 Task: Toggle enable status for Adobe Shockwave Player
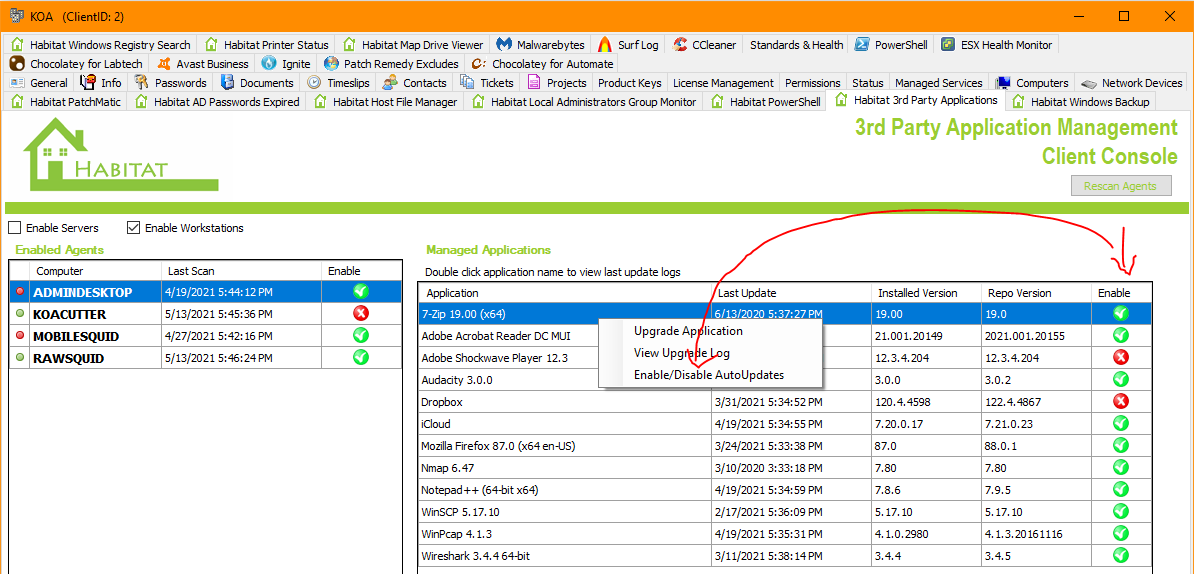click(x=1120, y=357)
